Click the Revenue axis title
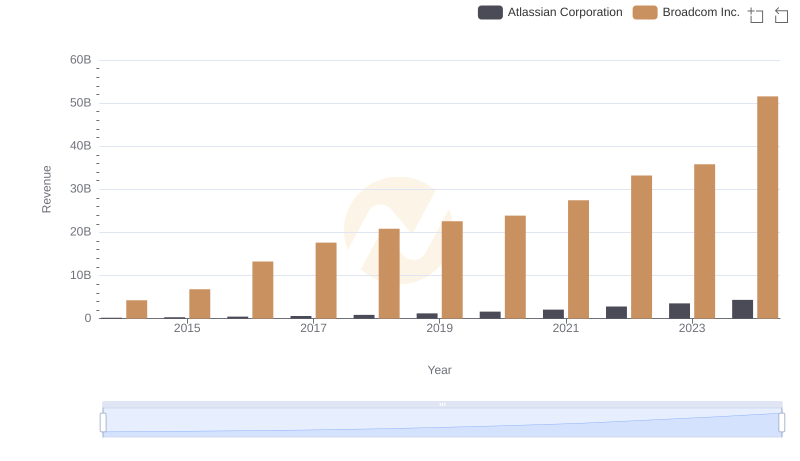 (46, 189)
